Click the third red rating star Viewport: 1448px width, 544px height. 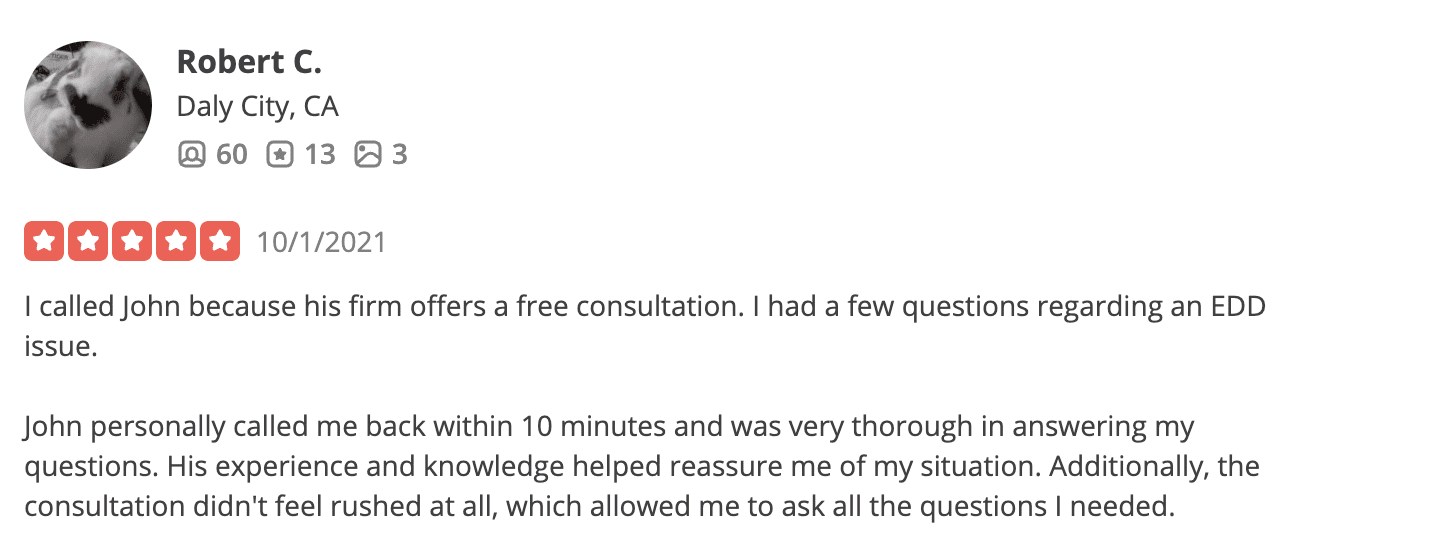(x=132, y=242)
